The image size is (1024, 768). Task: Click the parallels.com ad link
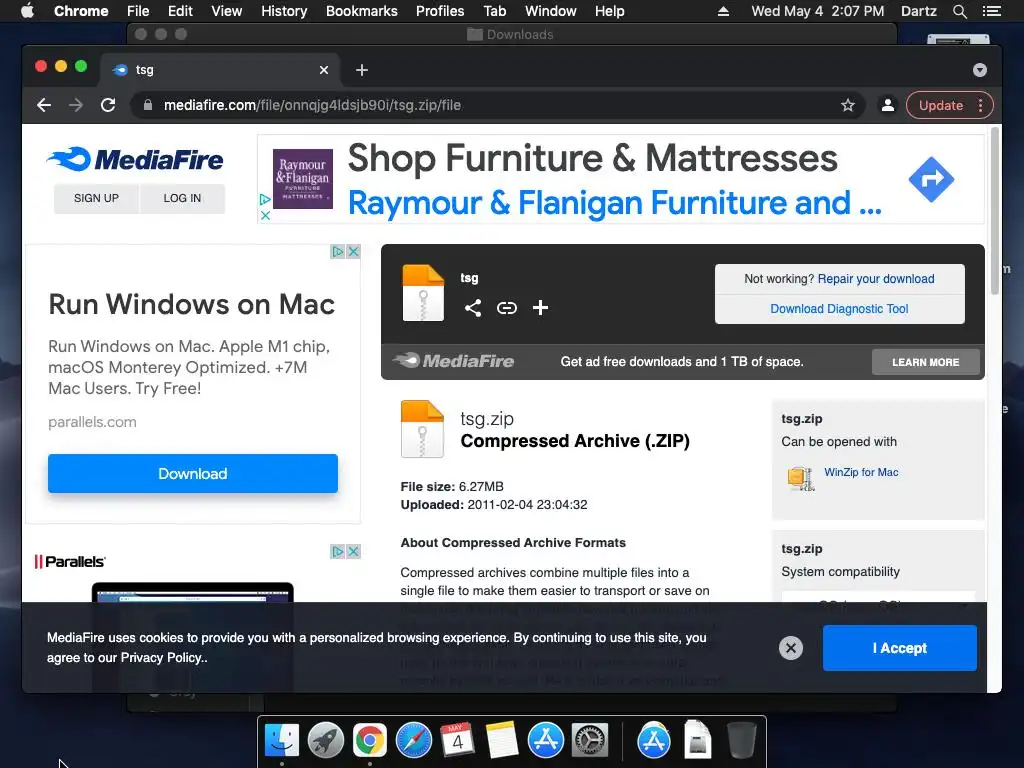click(x=92, y=422)
